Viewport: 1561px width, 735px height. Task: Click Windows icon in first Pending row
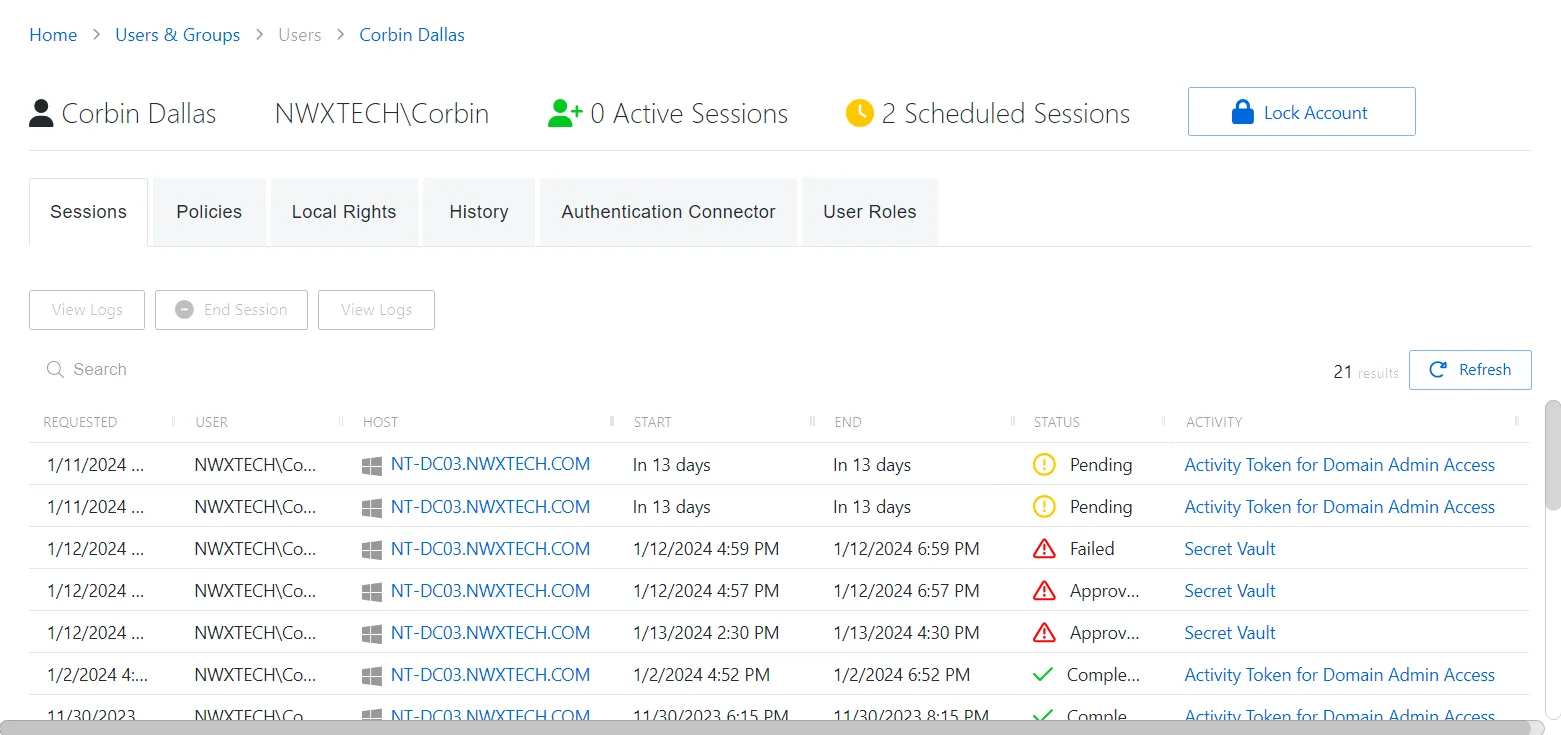tap(372, 466)
